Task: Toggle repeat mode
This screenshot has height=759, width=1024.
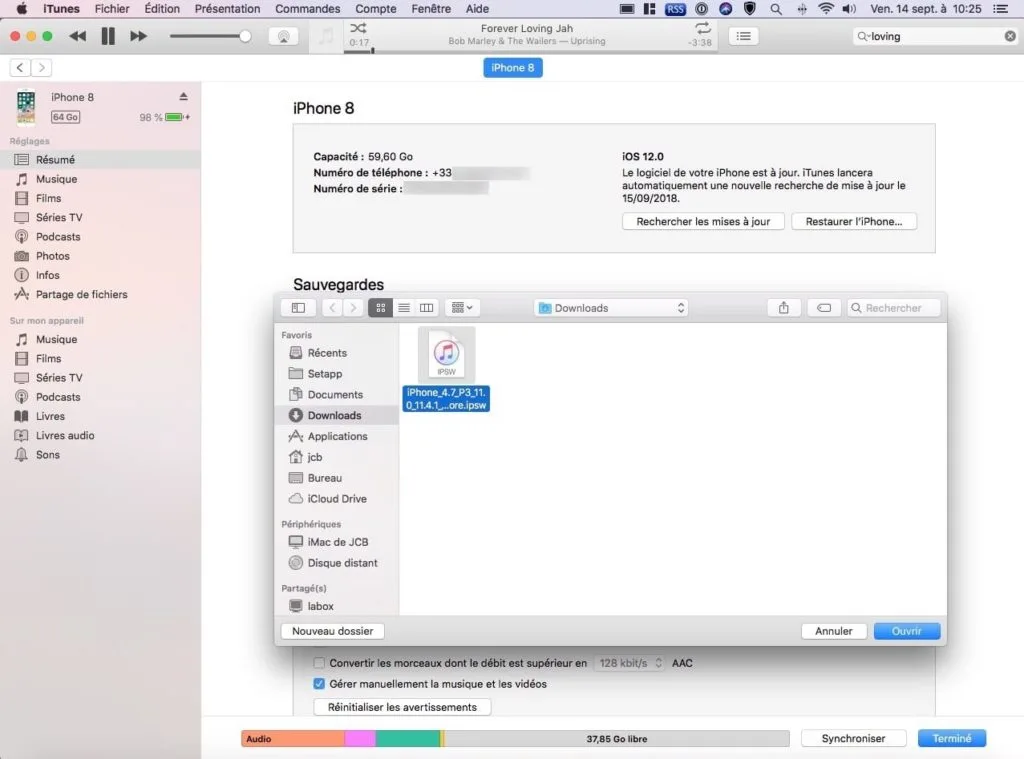Action: pyautogui.click(x=703, y=28)
